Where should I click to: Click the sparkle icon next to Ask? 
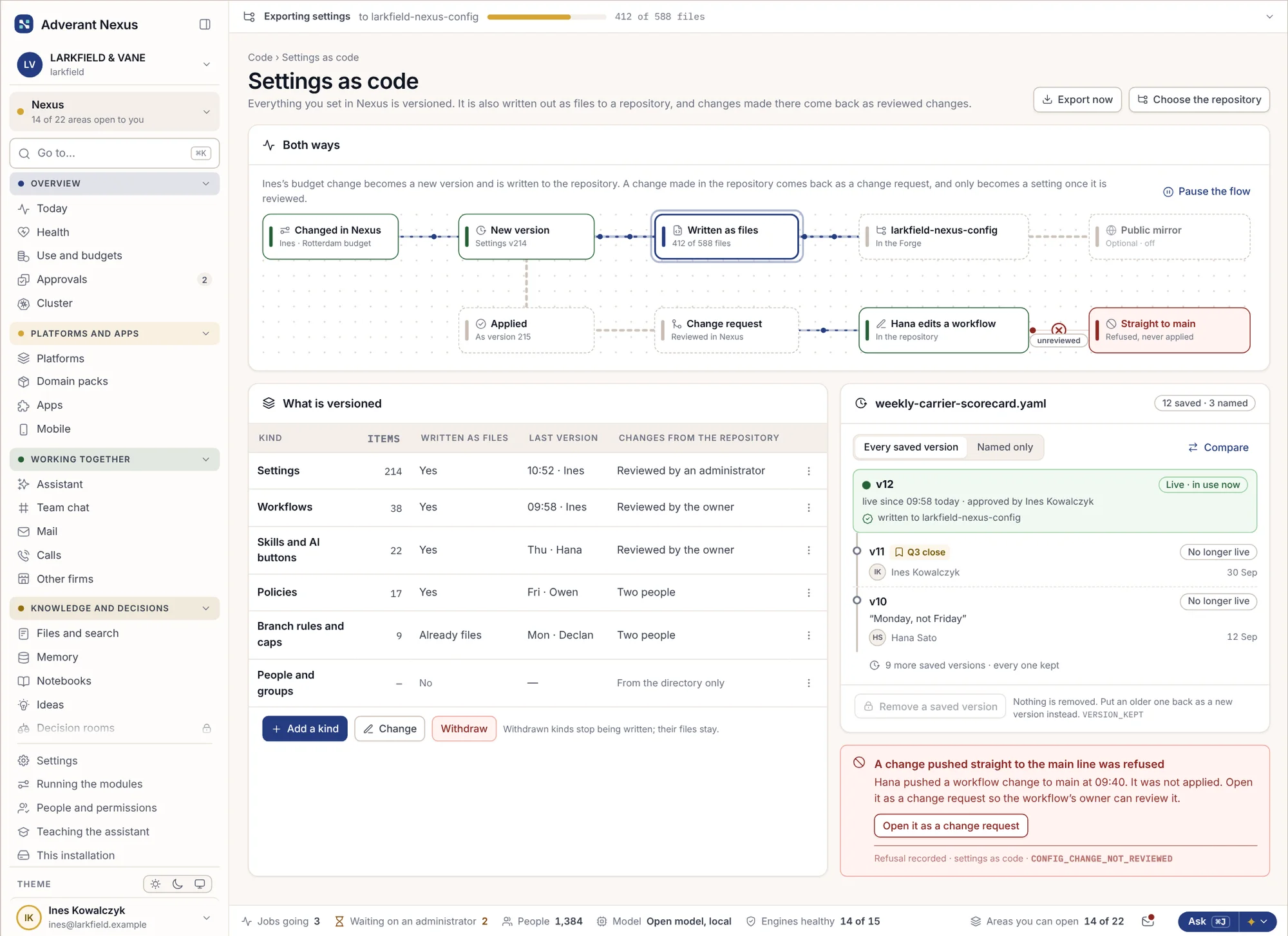point(1251,921)
